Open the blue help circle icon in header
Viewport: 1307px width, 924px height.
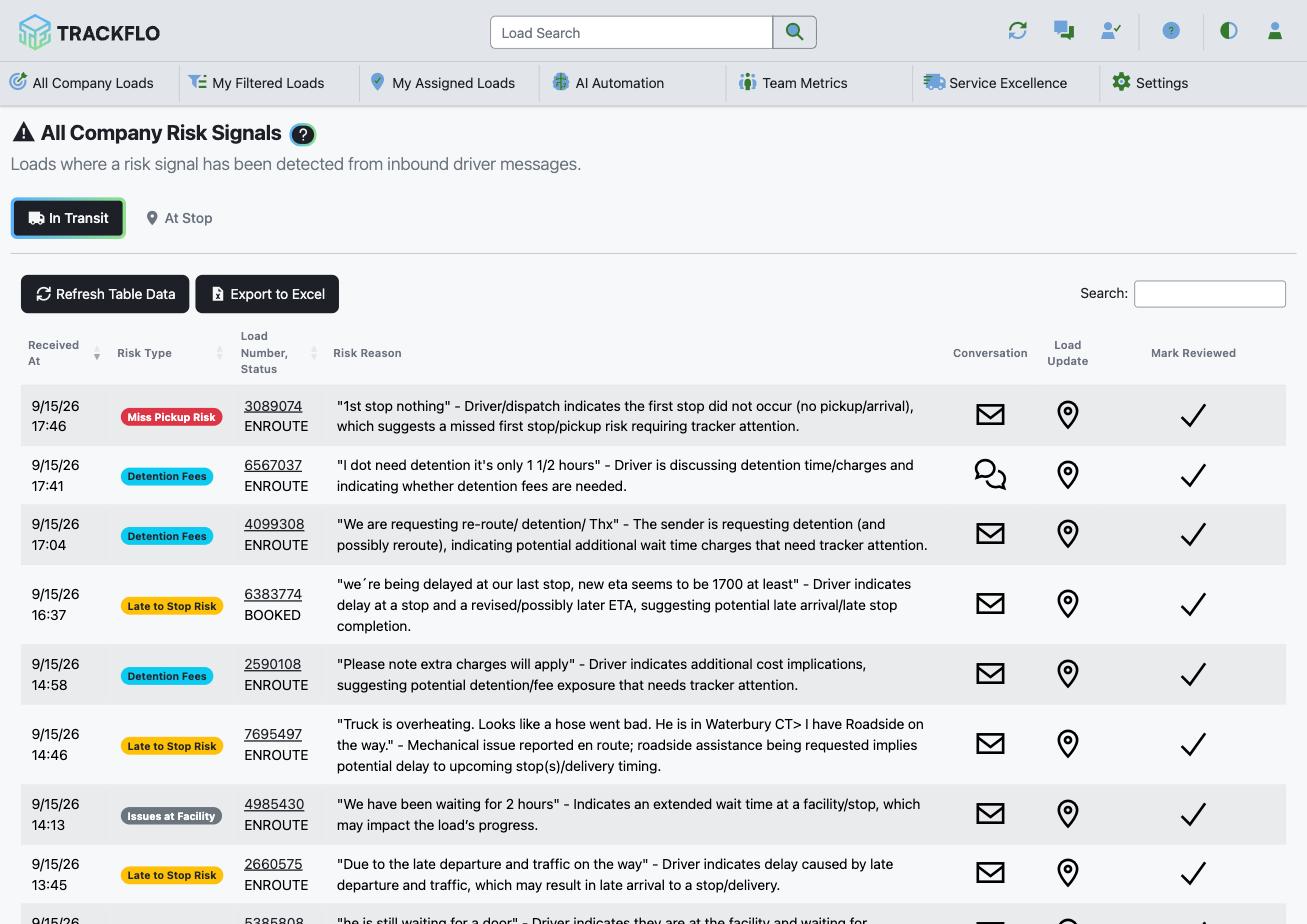pyautogui.click(x=1171, y=31)
